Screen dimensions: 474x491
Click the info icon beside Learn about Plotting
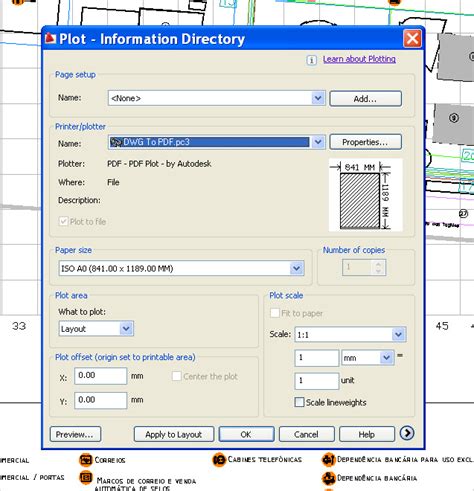point(311,60)
